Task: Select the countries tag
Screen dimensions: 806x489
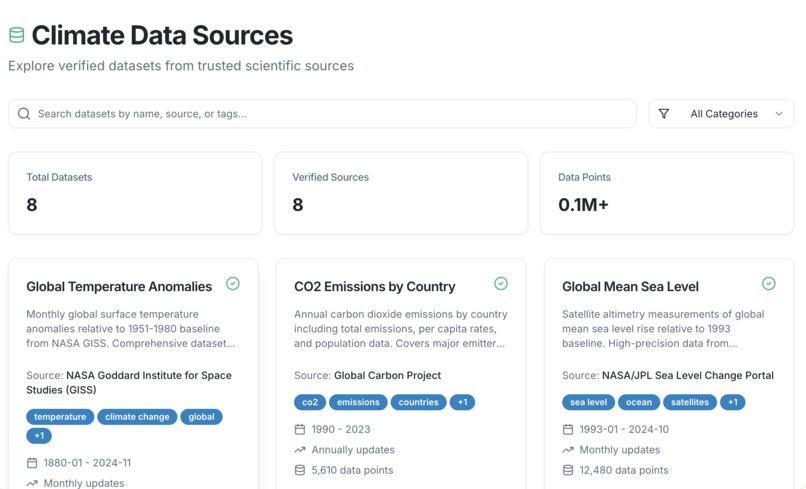Action: point(418,402)
